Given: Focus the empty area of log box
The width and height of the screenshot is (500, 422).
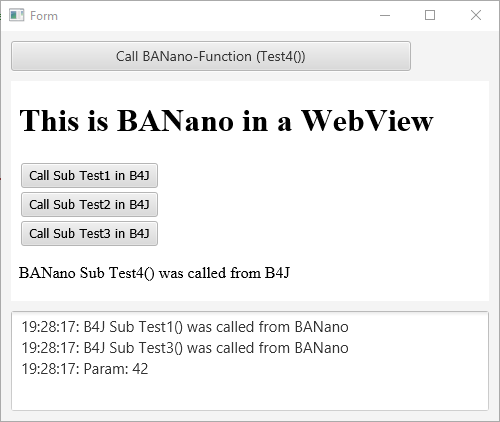Looking at the screenshot, I should point(250,394).
